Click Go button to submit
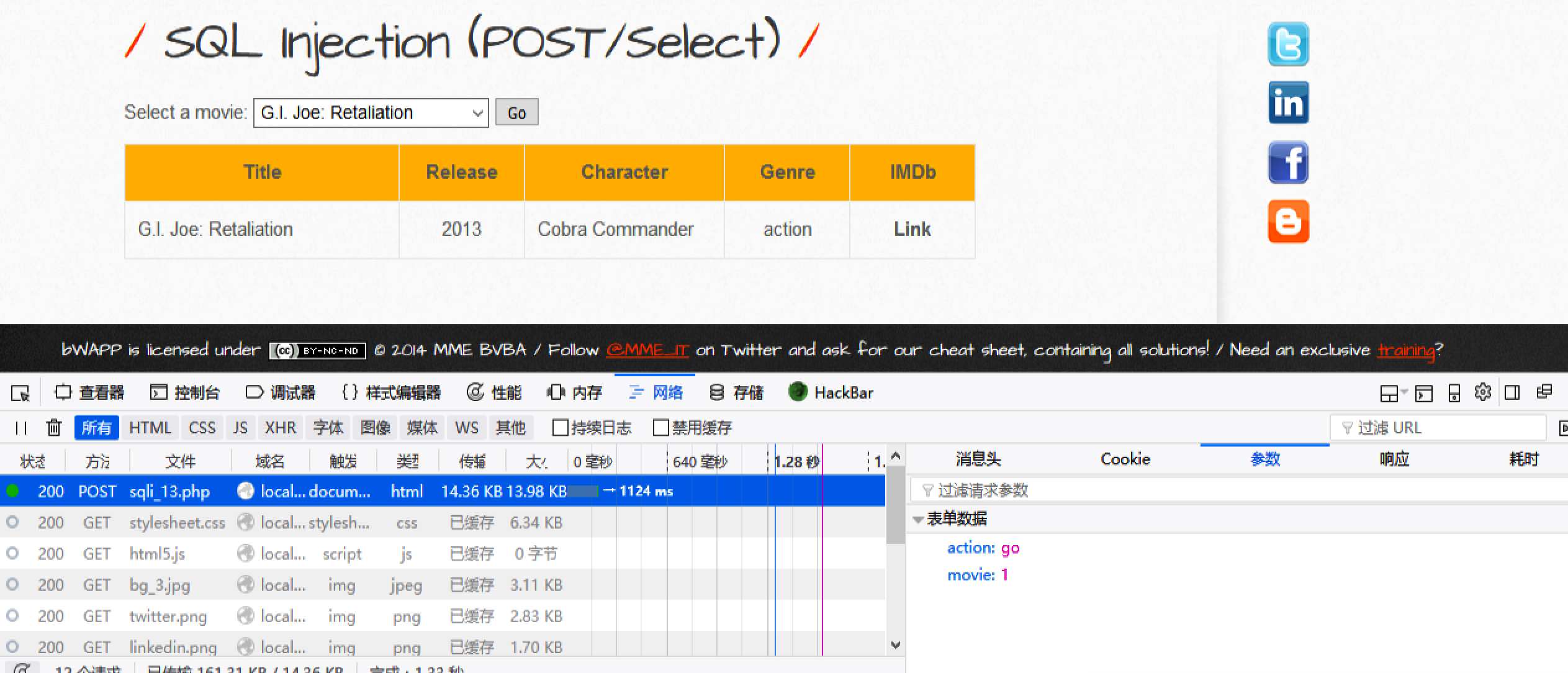 [x=515, y=112]
